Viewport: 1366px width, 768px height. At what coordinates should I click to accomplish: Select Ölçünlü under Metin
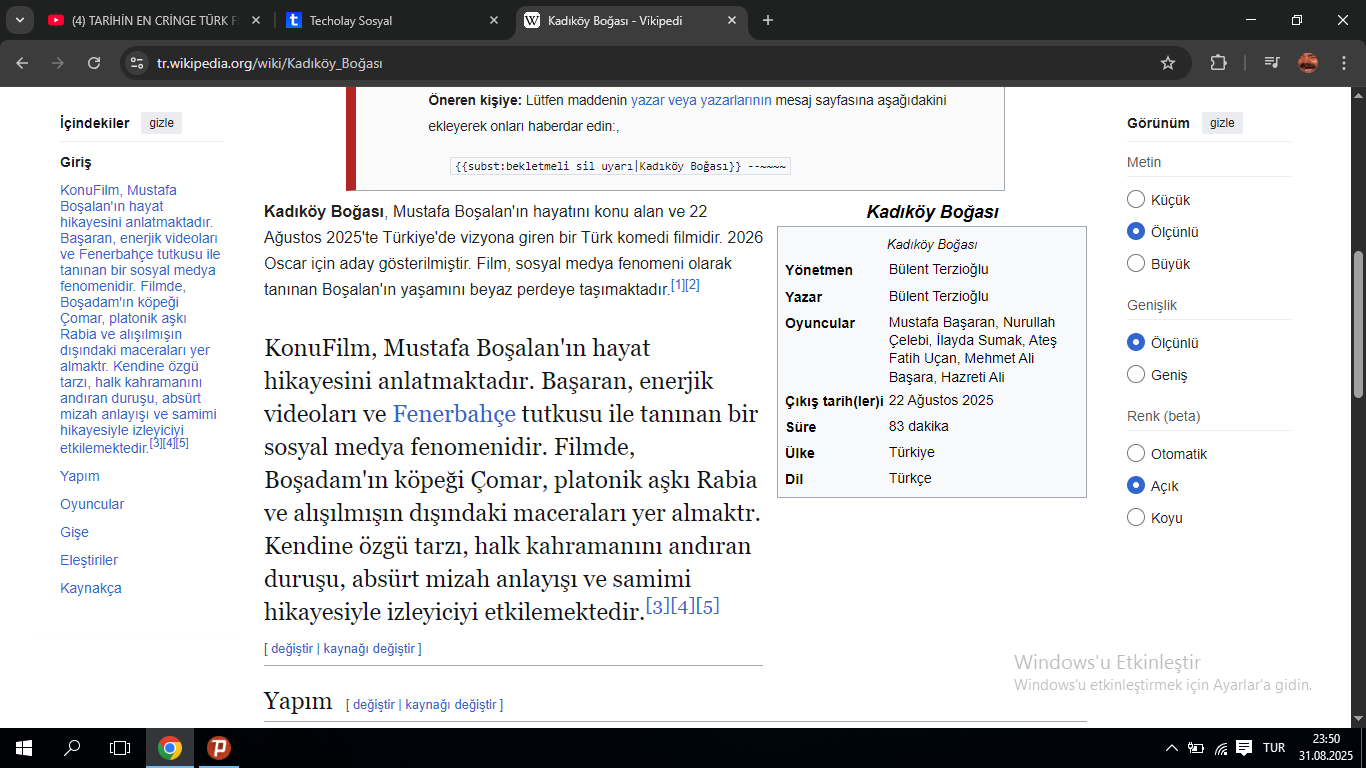point(1136,231)
